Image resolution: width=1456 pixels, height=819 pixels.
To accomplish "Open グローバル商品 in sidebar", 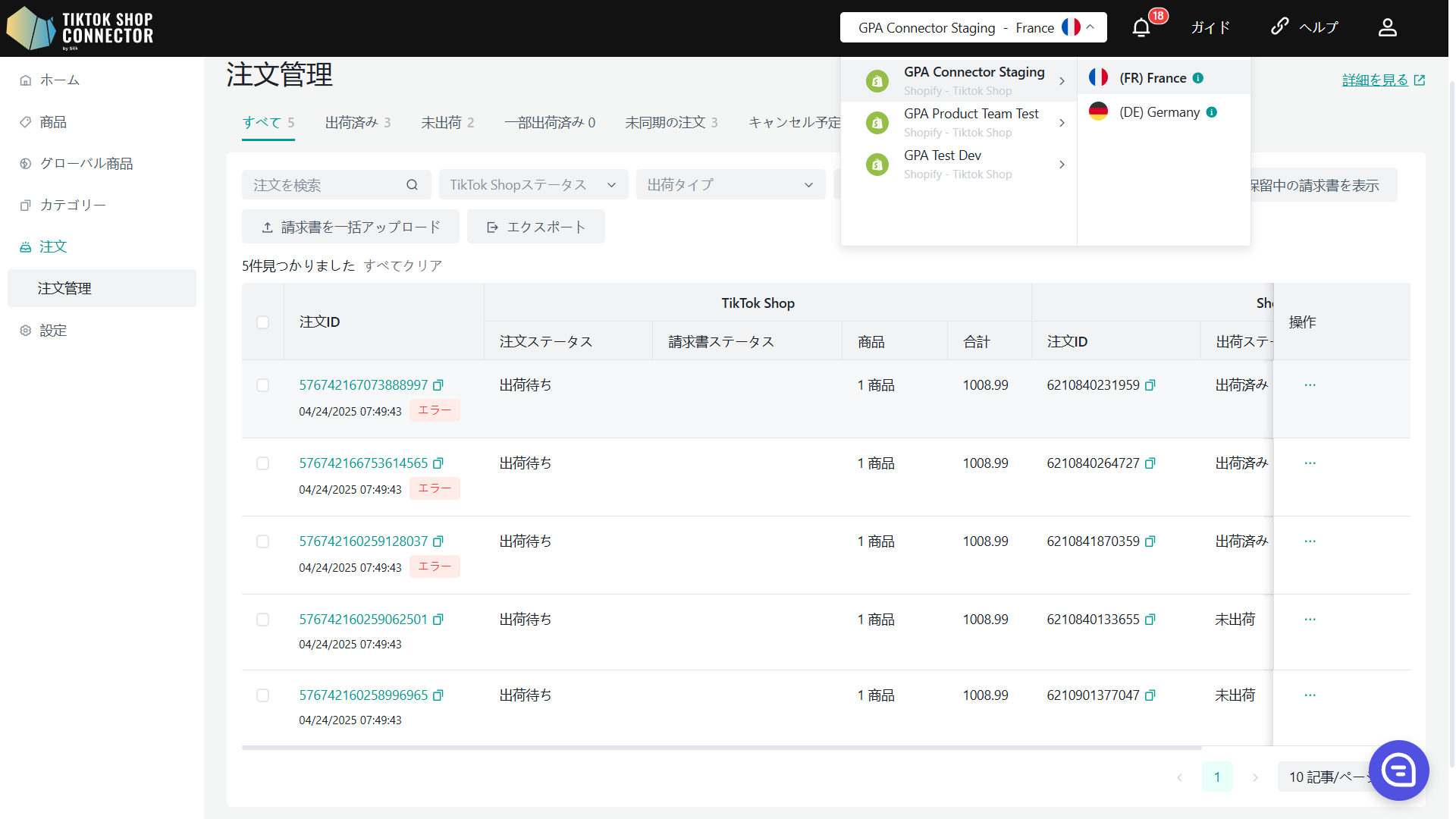I will tap(102, 164).
